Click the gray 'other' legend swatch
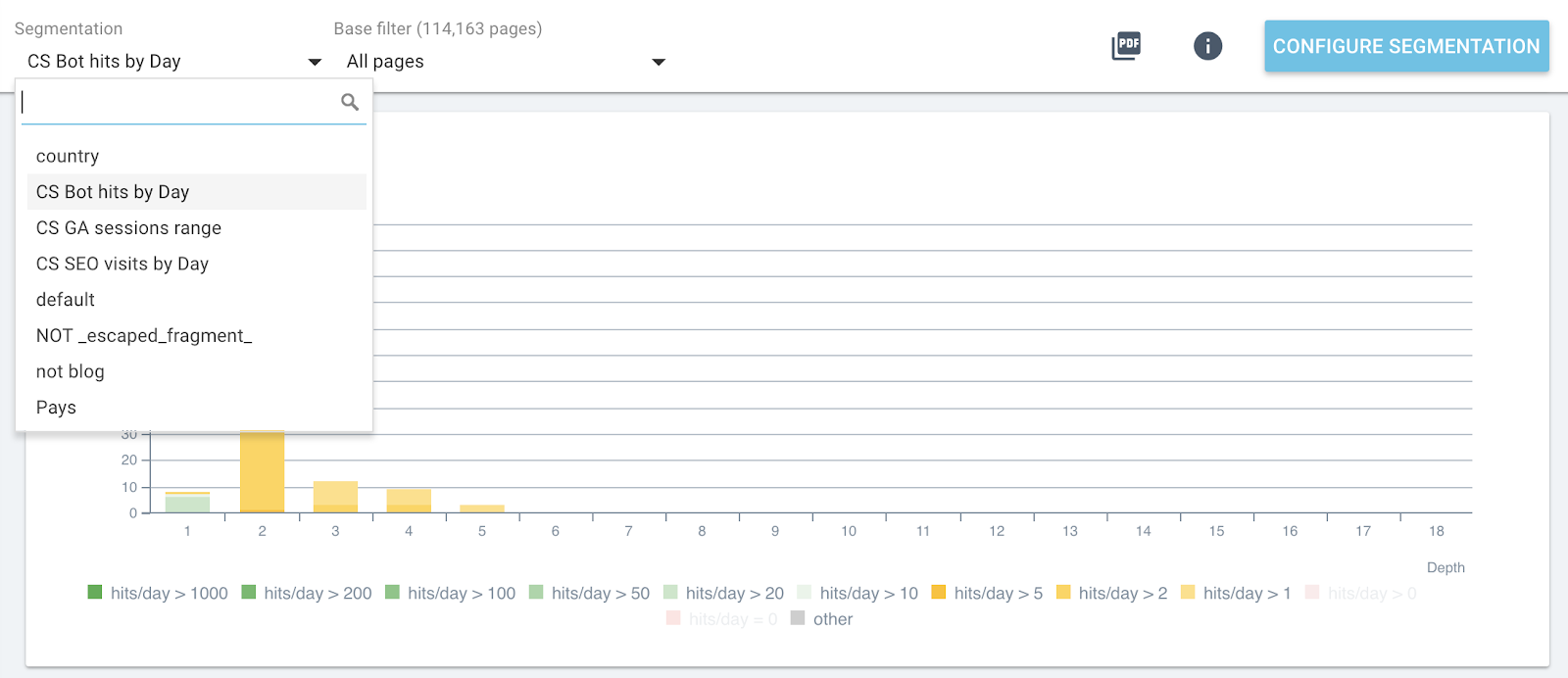The height and width of the screenshot is (678, 1568). [x=798, y=618]
